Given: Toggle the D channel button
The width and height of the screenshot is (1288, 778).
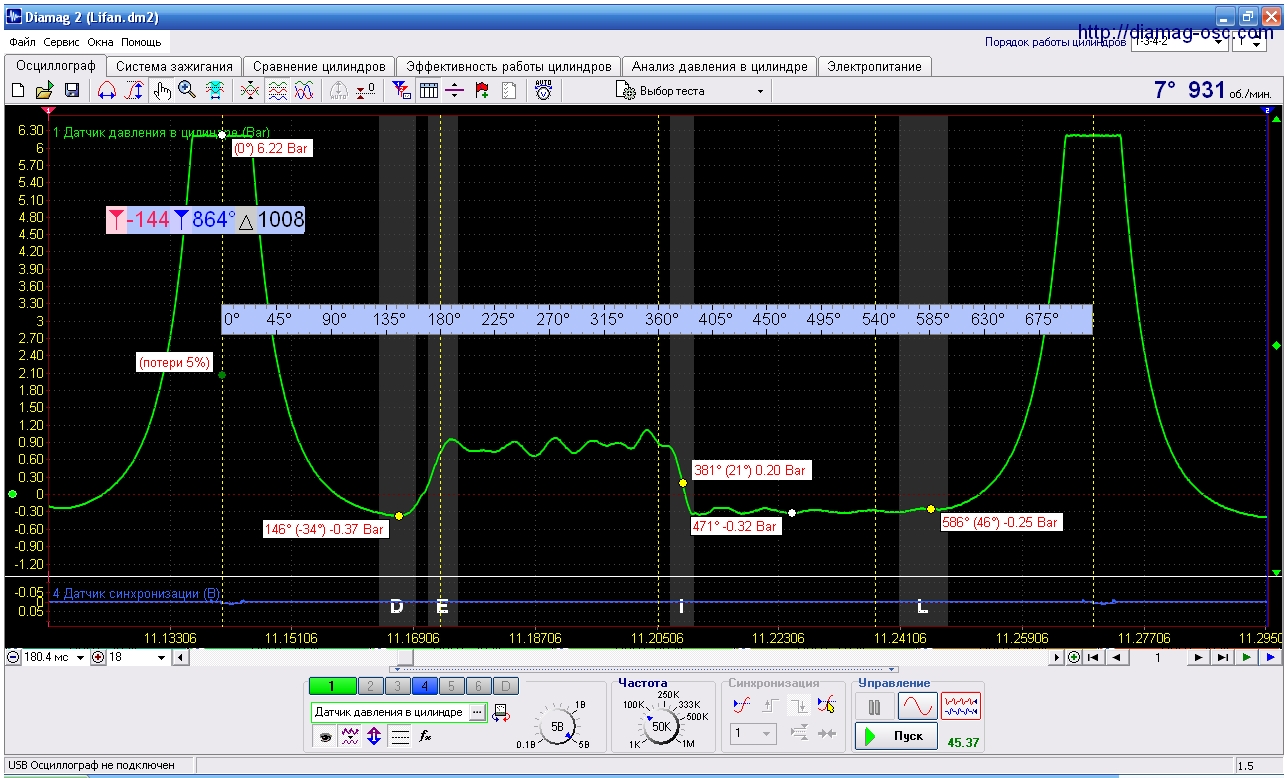Looking at the screenshot, I should coord(507,686).
